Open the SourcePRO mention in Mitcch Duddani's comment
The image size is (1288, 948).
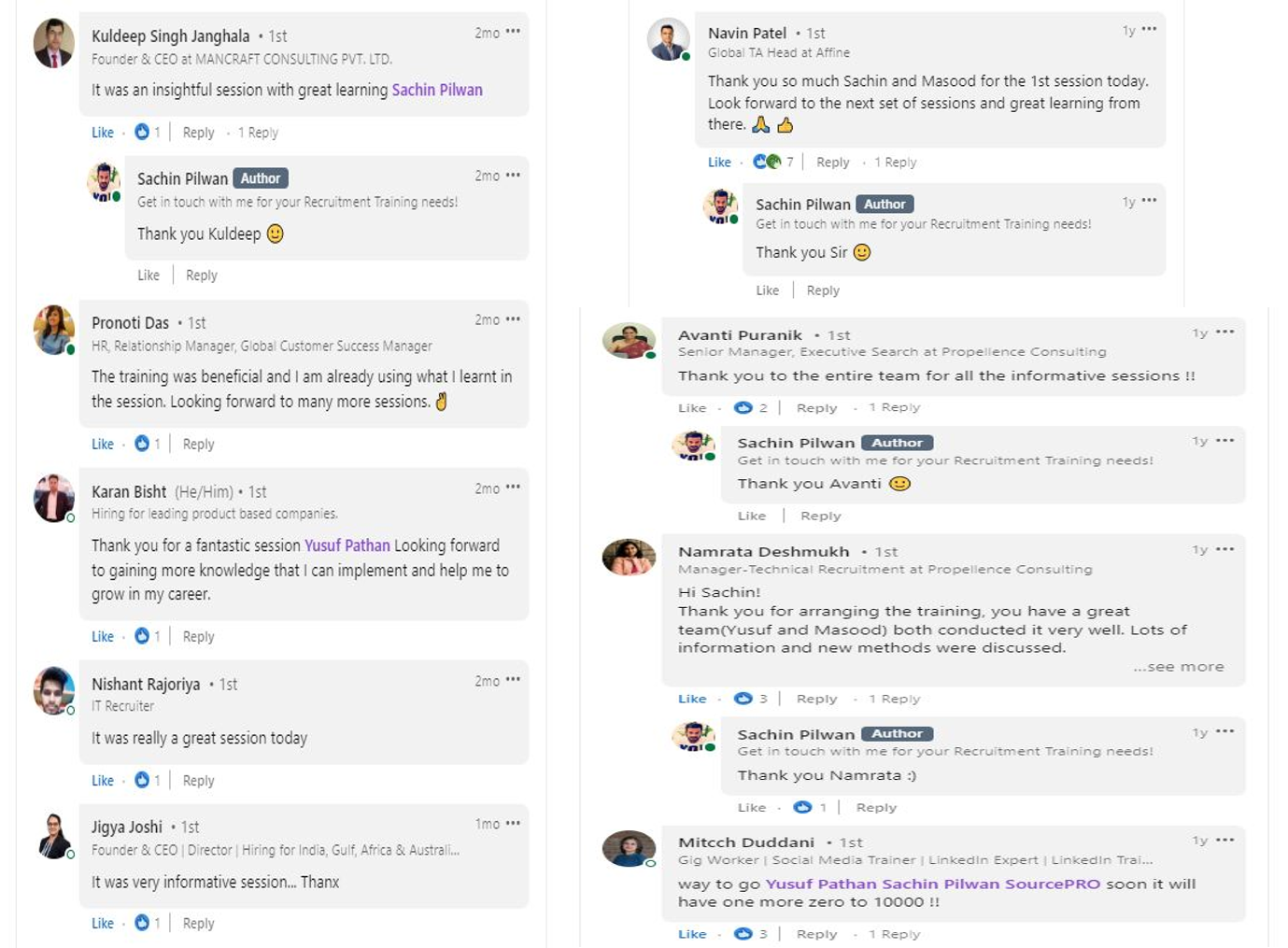(1053, 884)
